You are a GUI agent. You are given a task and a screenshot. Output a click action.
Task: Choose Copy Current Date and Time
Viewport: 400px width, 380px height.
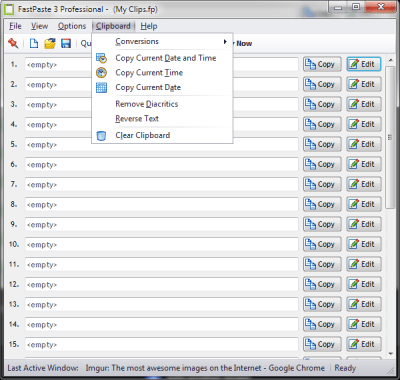pyautogui.click(x=162, y=58)
